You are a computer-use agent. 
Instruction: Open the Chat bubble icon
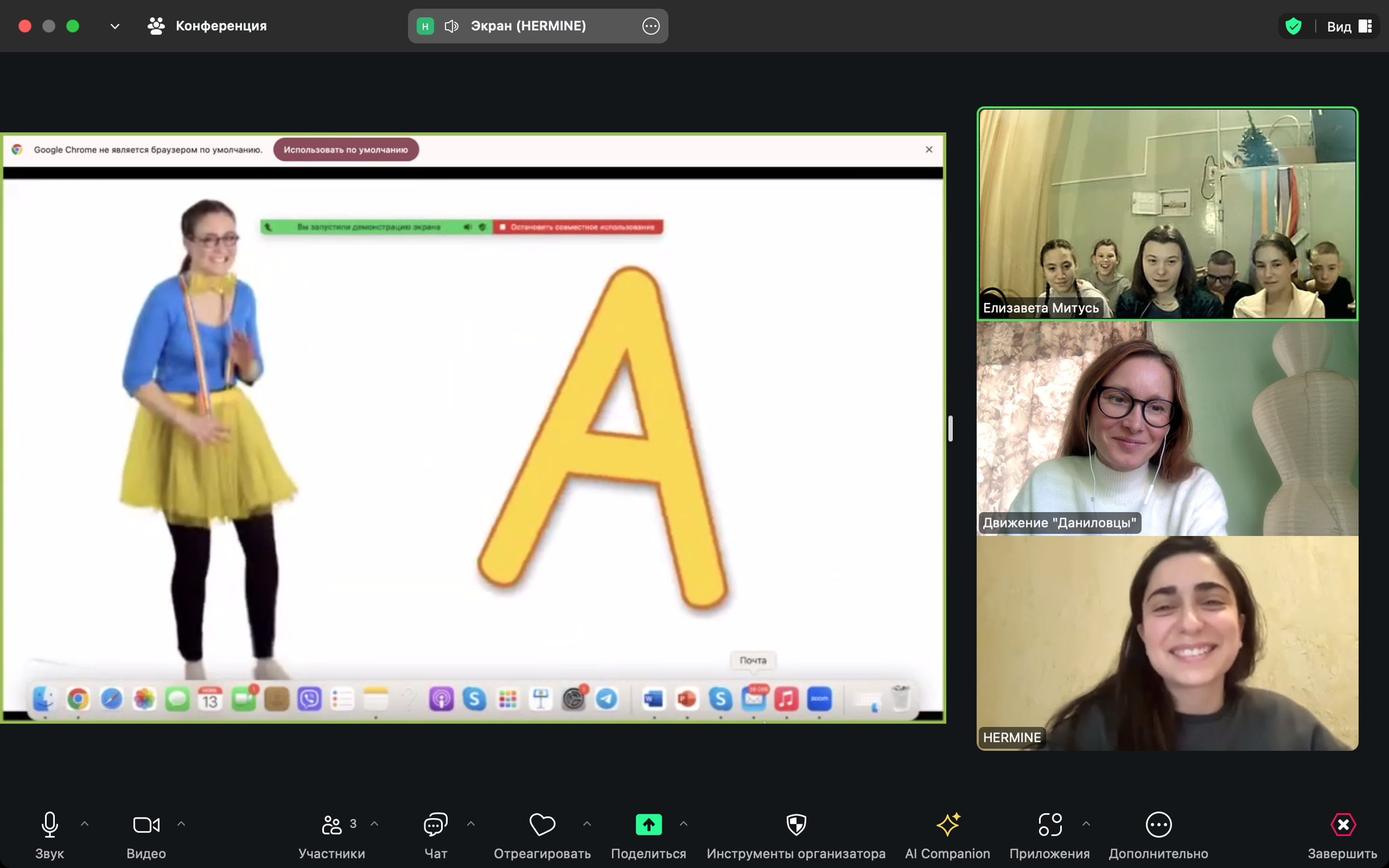[x=435, y=825]
